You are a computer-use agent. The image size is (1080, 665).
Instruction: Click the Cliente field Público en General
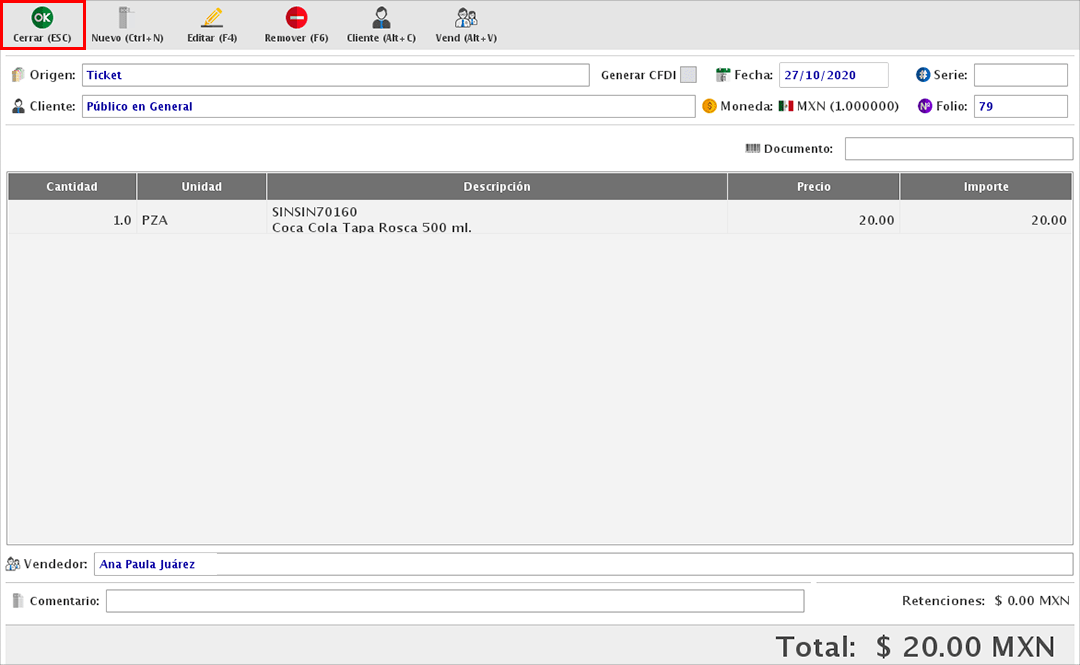click(x=388, y=106)
